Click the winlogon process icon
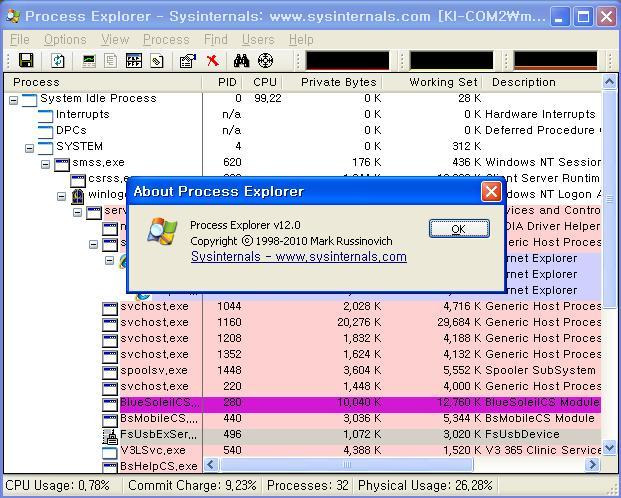621x498 pixels. tap(78, 197)
